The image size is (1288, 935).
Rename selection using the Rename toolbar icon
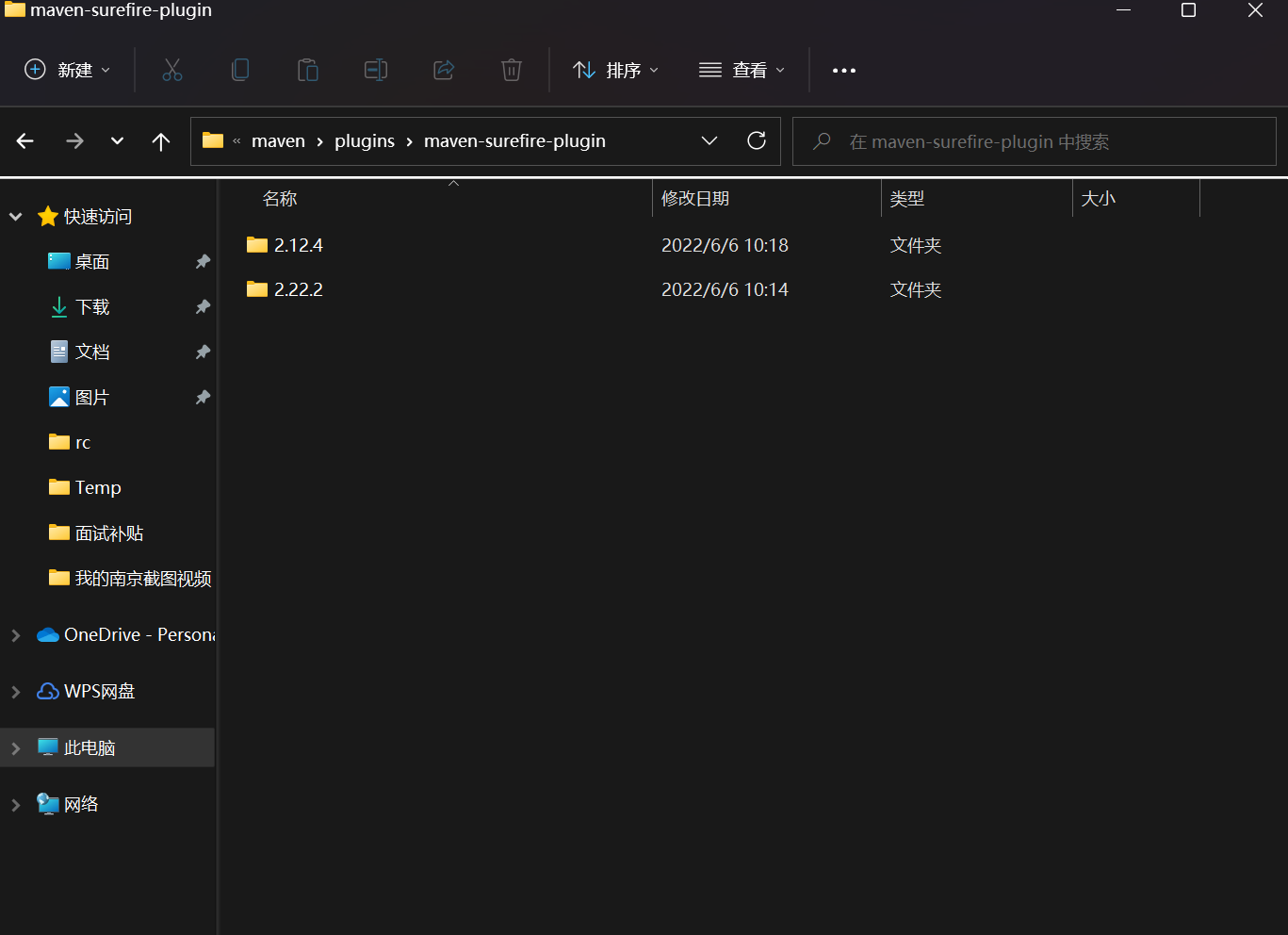[376, 69]
